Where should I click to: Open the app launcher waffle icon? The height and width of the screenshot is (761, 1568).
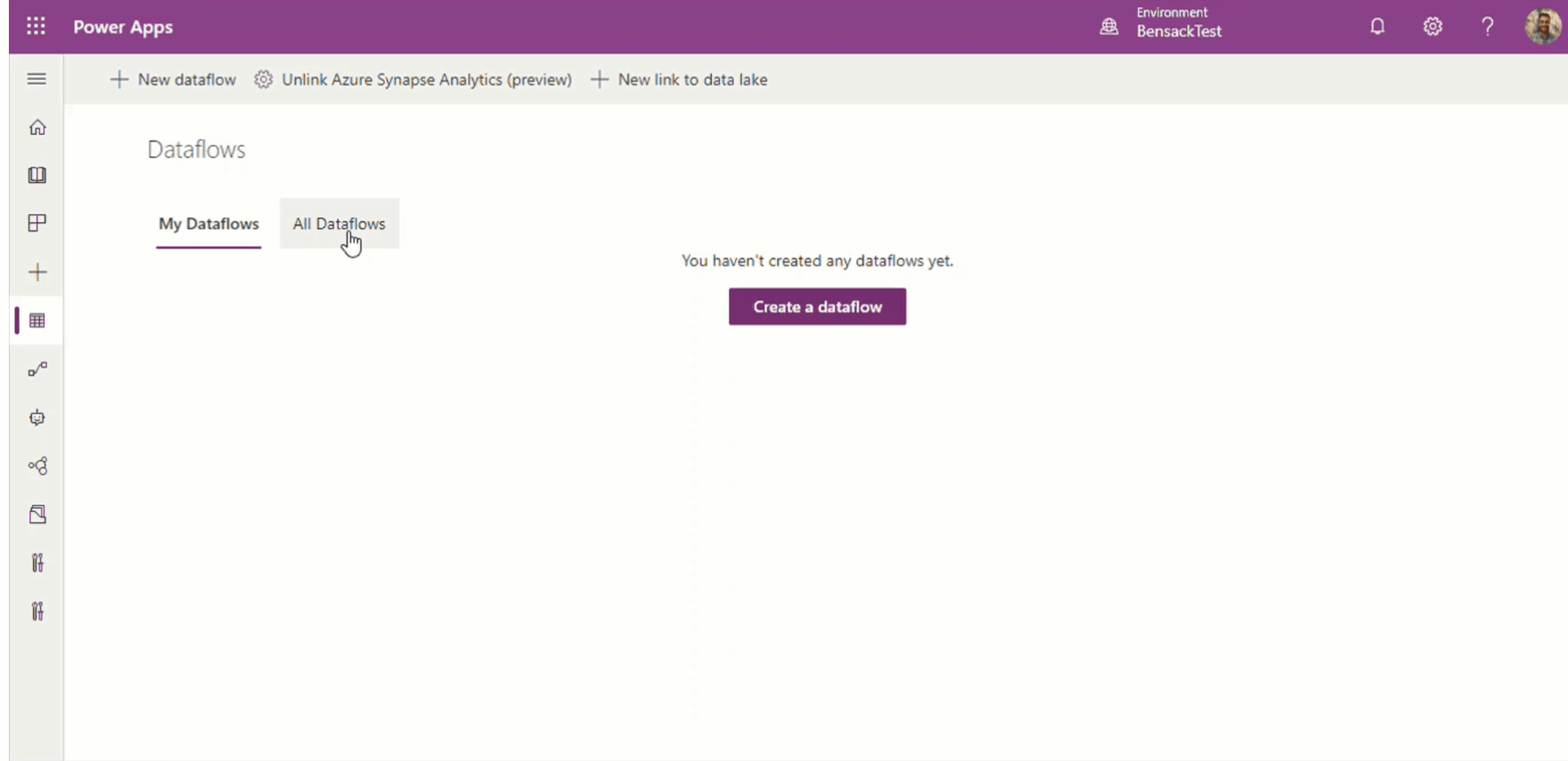tap(36, 26)
